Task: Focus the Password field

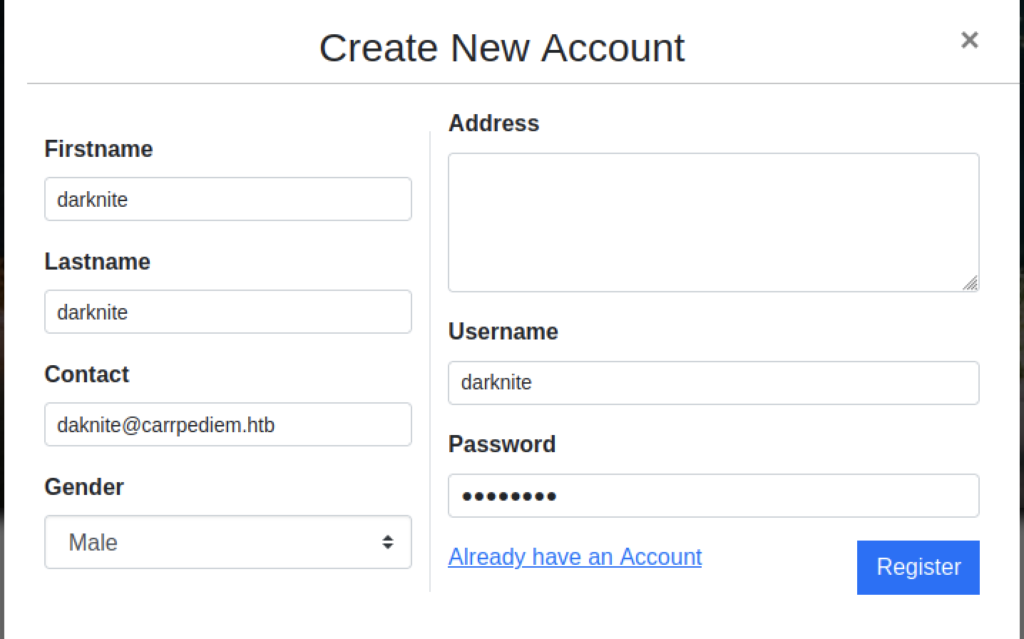Action: (x=713, y=496)
